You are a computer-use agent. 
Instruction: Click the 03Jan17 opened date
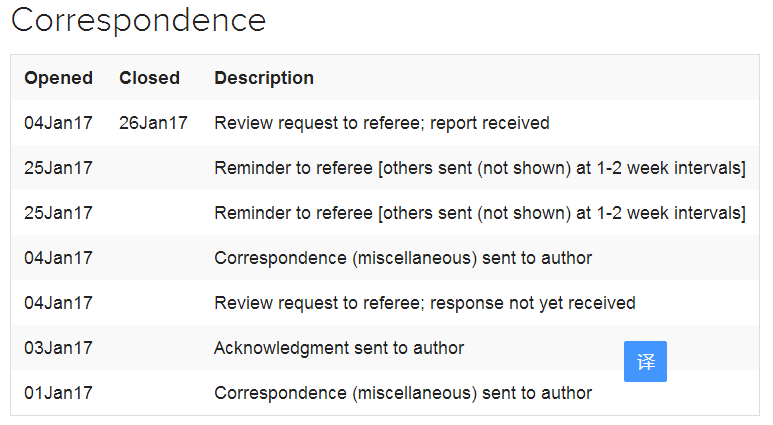click(x=58, y=348)
